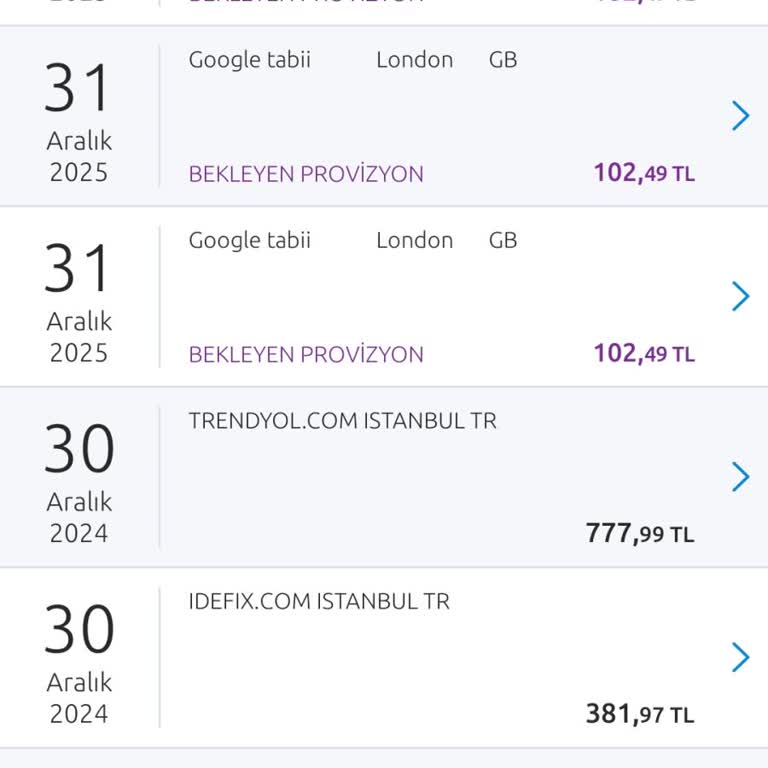Click the 777,99 TL amount
The width and height of the screenshot is (768, 768).
[x=640, y=533]
